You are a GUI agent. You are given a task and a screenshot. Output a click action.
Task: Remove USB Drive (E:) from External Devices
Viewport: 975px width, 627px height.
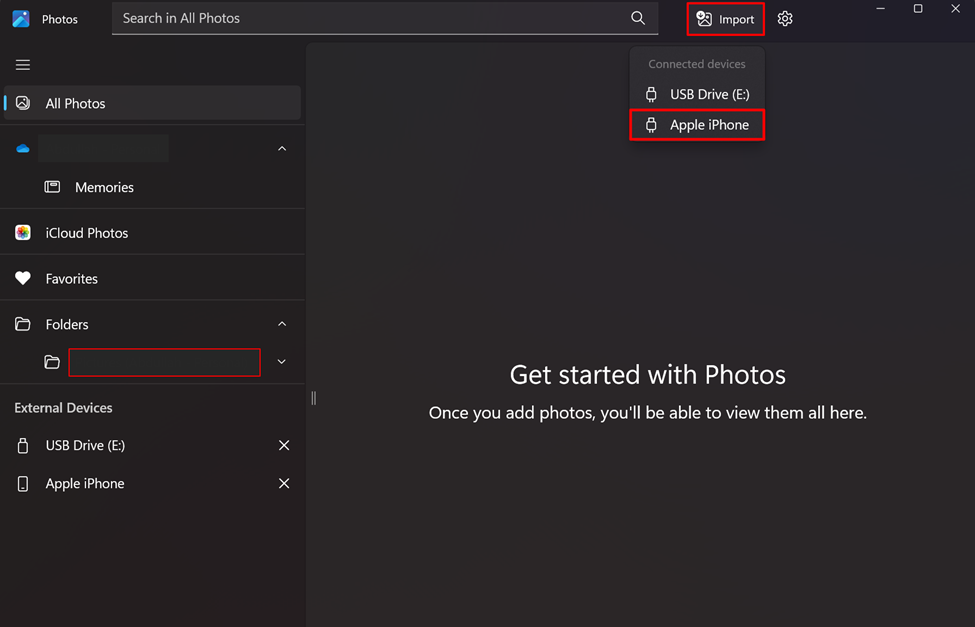(284, 445)
